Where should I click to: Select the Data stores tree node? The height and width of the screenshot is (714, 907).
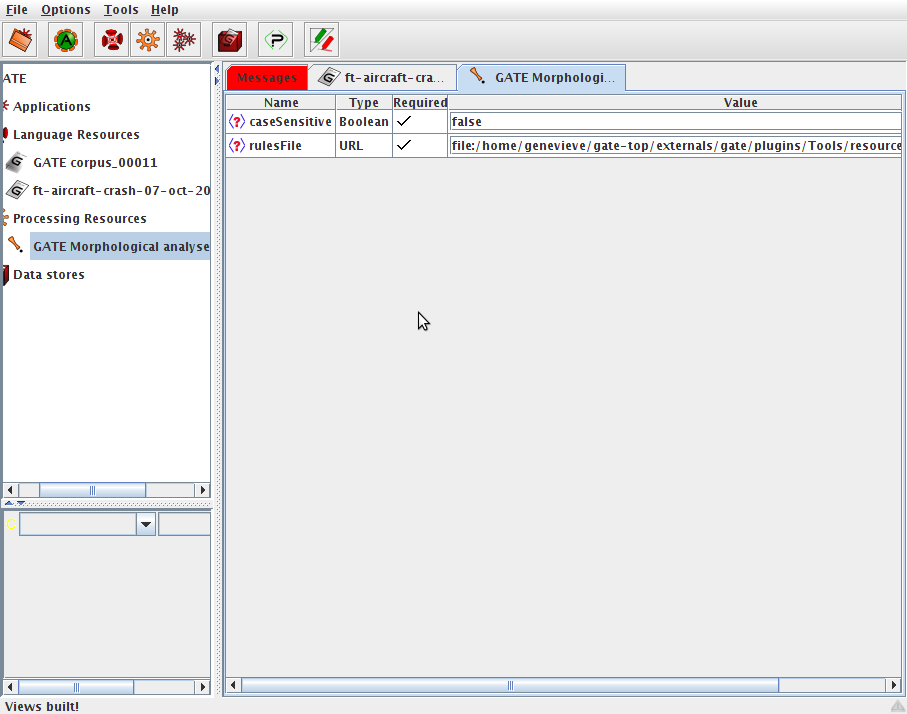48,274
